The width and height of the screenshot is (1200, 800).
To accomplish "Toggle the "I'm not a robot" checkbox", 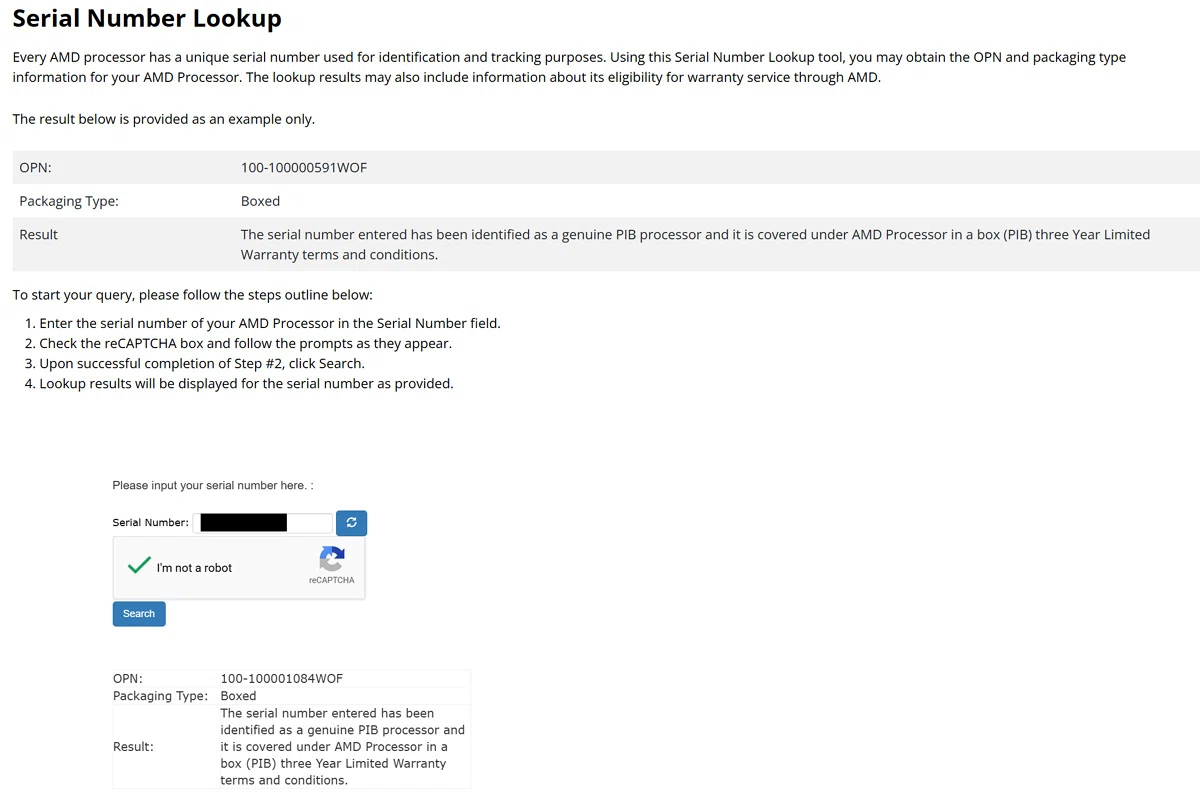I will coord(139,566).
